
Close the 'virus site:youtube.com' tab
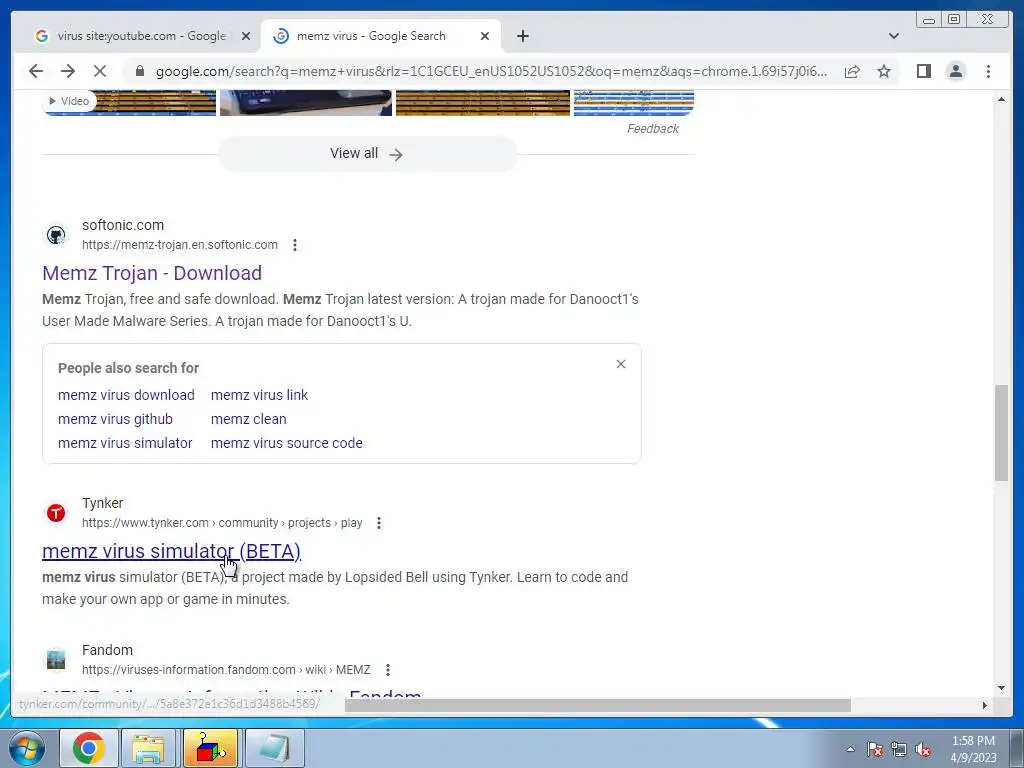pyautogui.click(x=246, y=36)
